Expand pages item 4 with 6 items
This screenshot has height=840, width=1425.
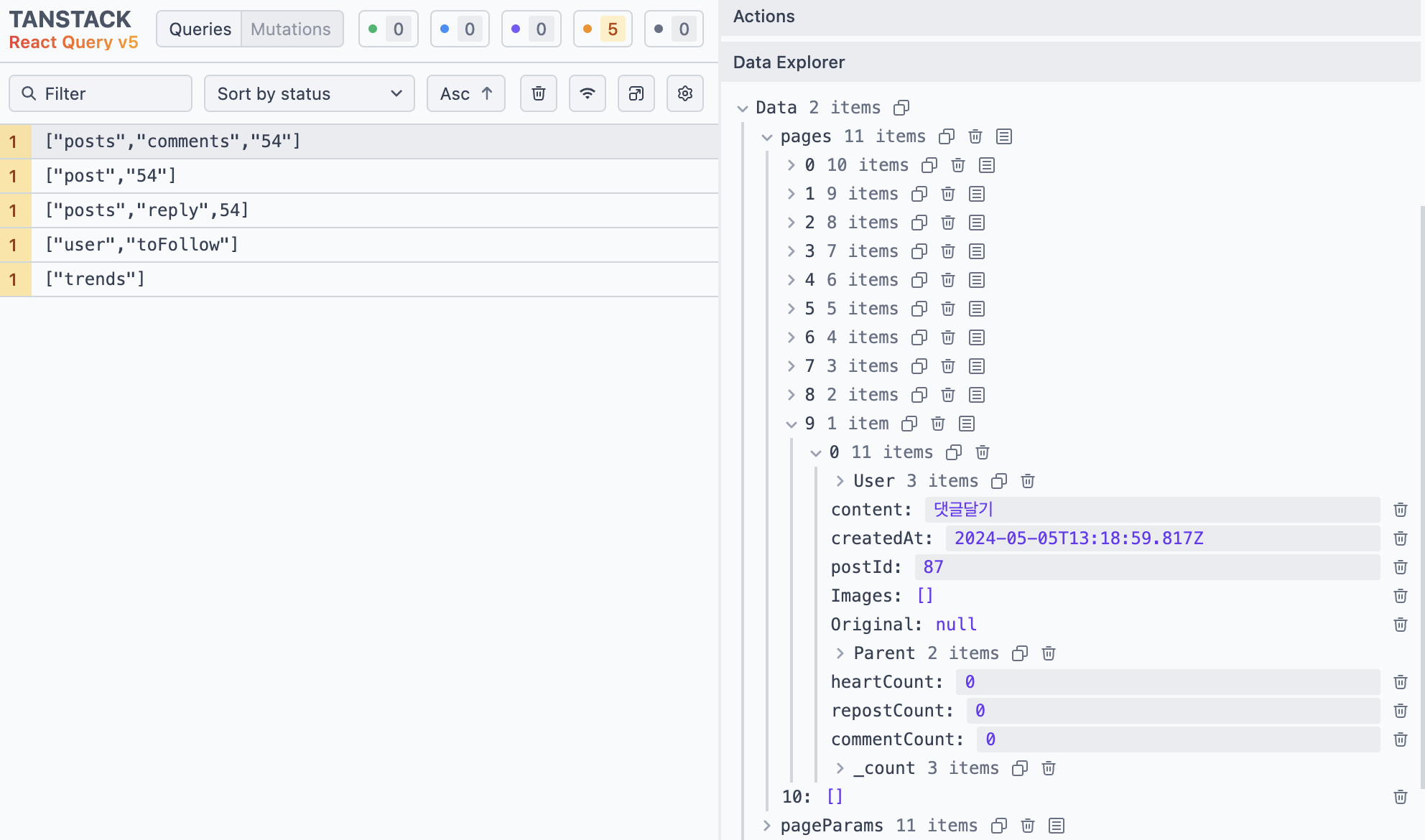[x=791, y=280]
